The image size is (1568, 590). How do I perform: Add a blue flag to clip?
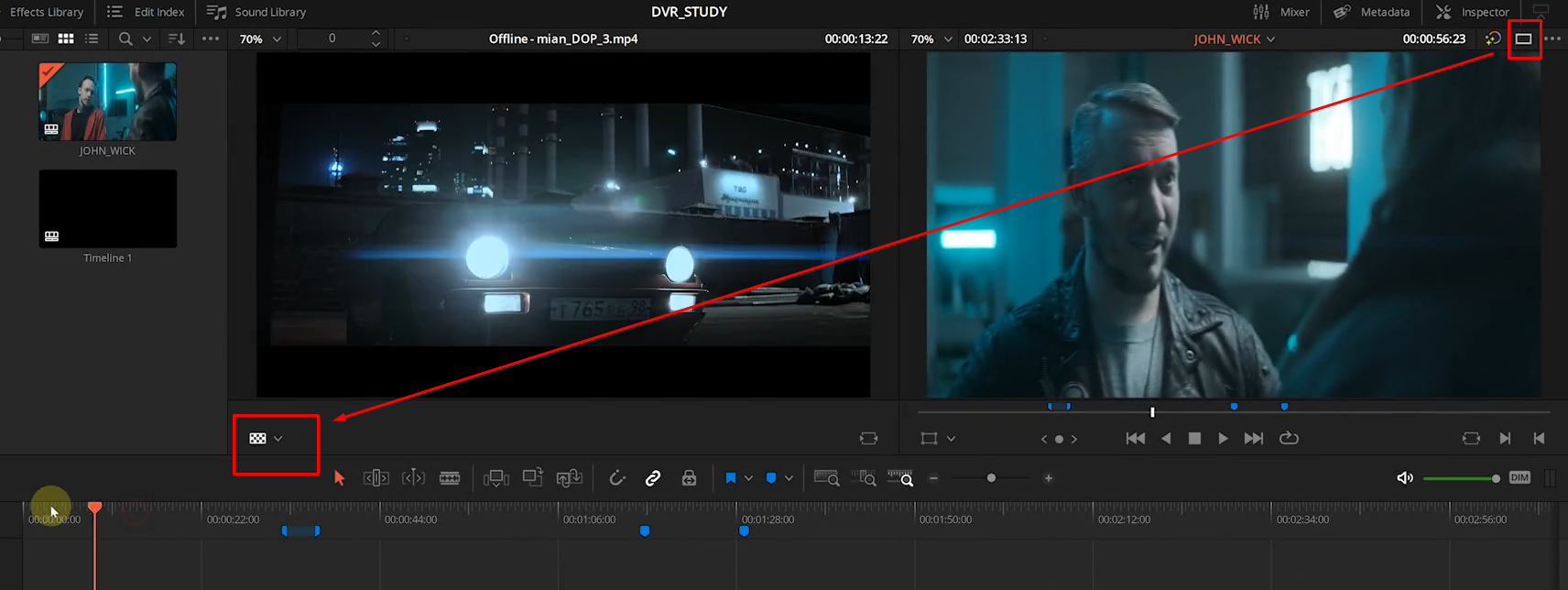(731, 478)
